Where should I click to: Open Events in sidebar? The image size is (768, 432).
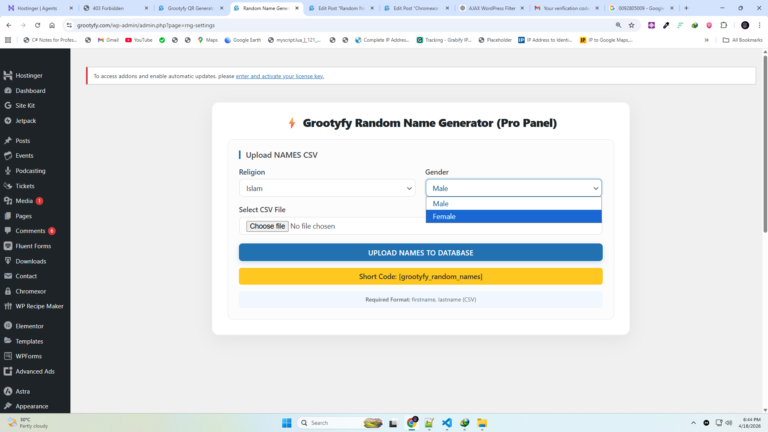tap(24, 156)
